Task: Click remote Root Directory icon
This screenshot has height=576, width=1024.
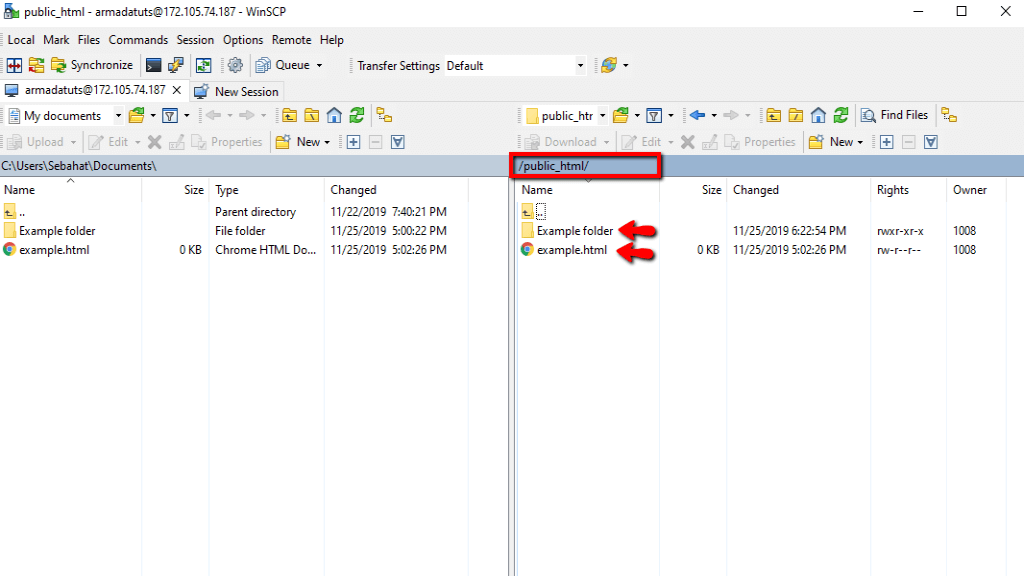Action: tap(795, 116)
